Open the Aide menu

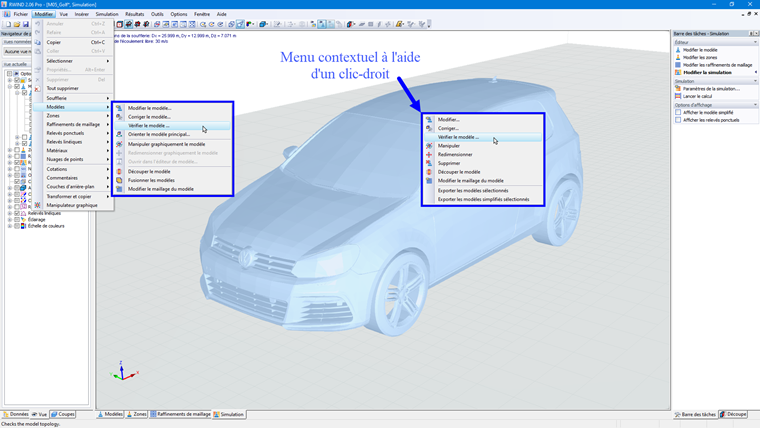pyautogui.click(x=222, y=14)
